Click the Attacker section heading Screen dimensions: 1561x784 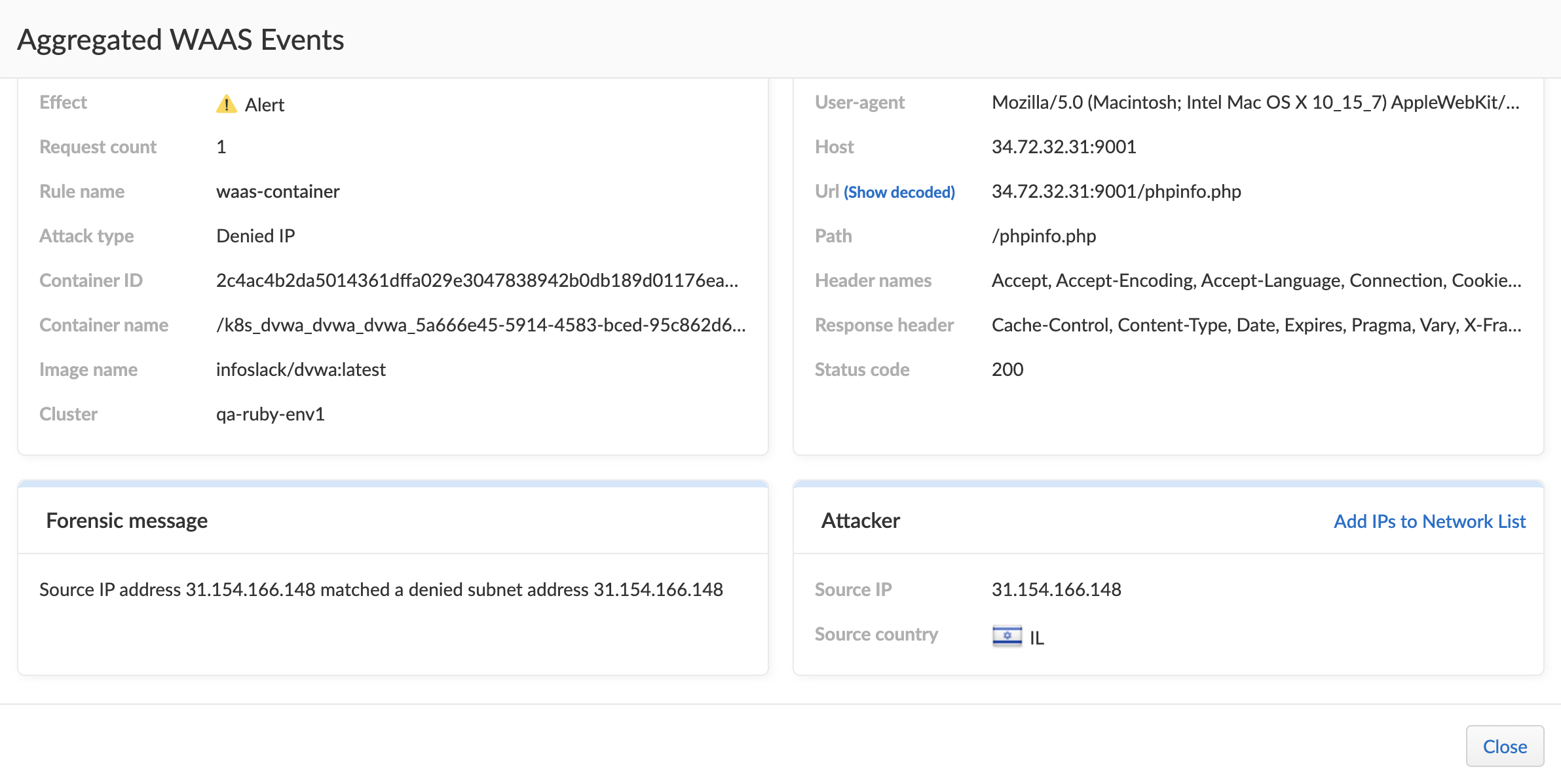pyautogui.click(x=860, y=521)
